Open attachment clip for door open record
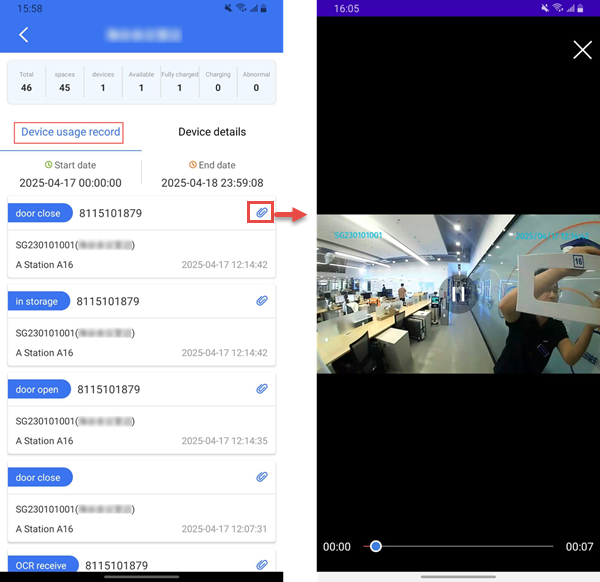The height and width of the screenshot is (582, 600). pos(262,388)
